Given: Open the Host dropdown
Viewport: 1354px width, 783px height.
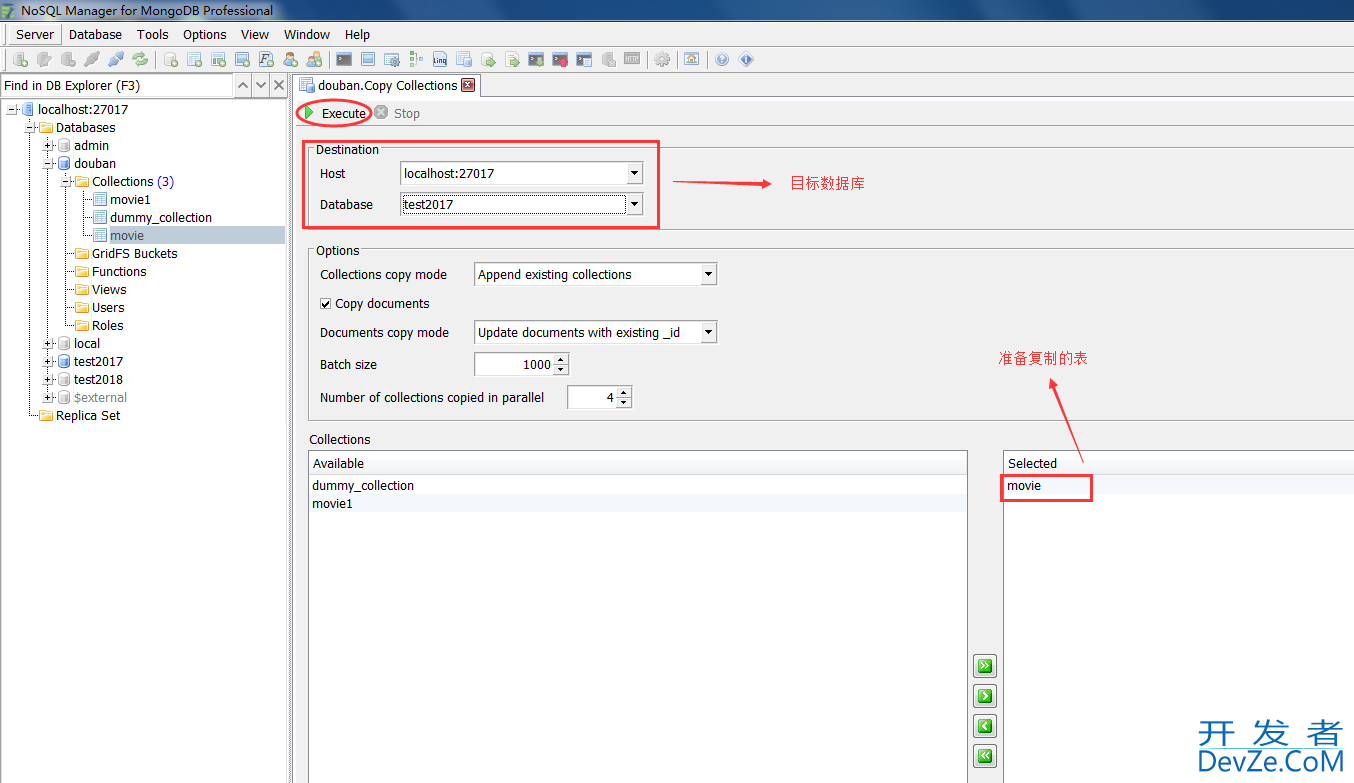Looking at the screenshot, I should point(634,173).
